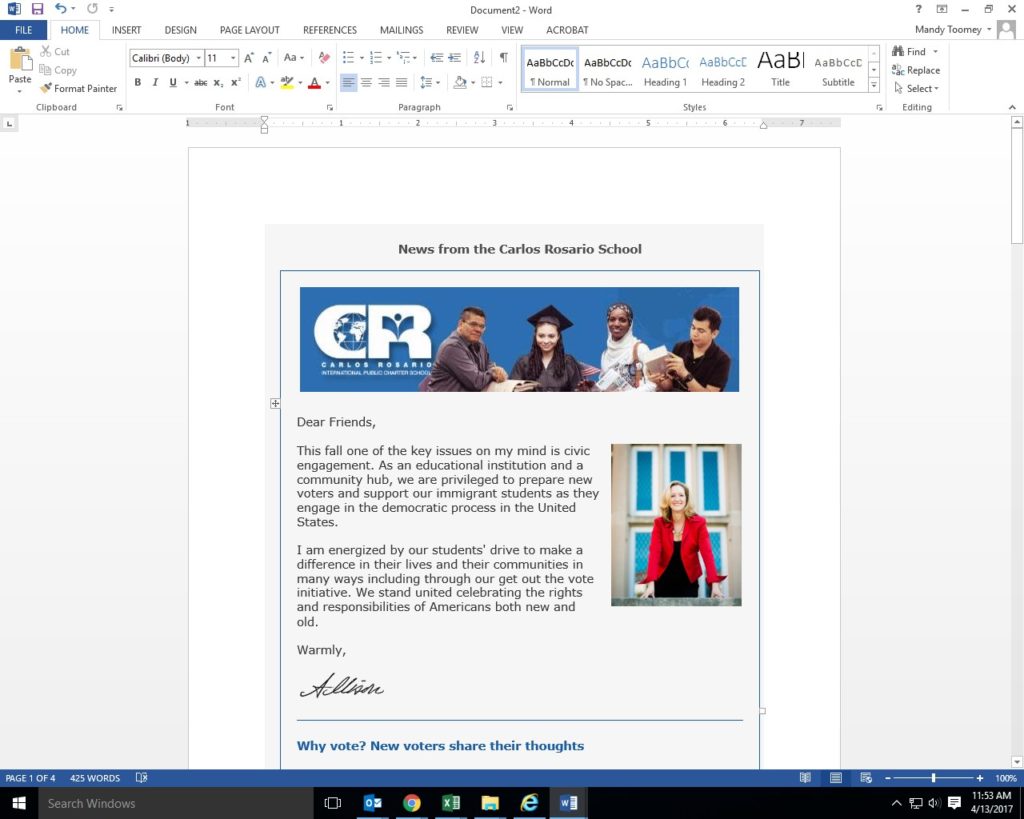This screenshot has height=819, width=1024.
Task: Cut the selected content
Action: click(x=55, y=52)
